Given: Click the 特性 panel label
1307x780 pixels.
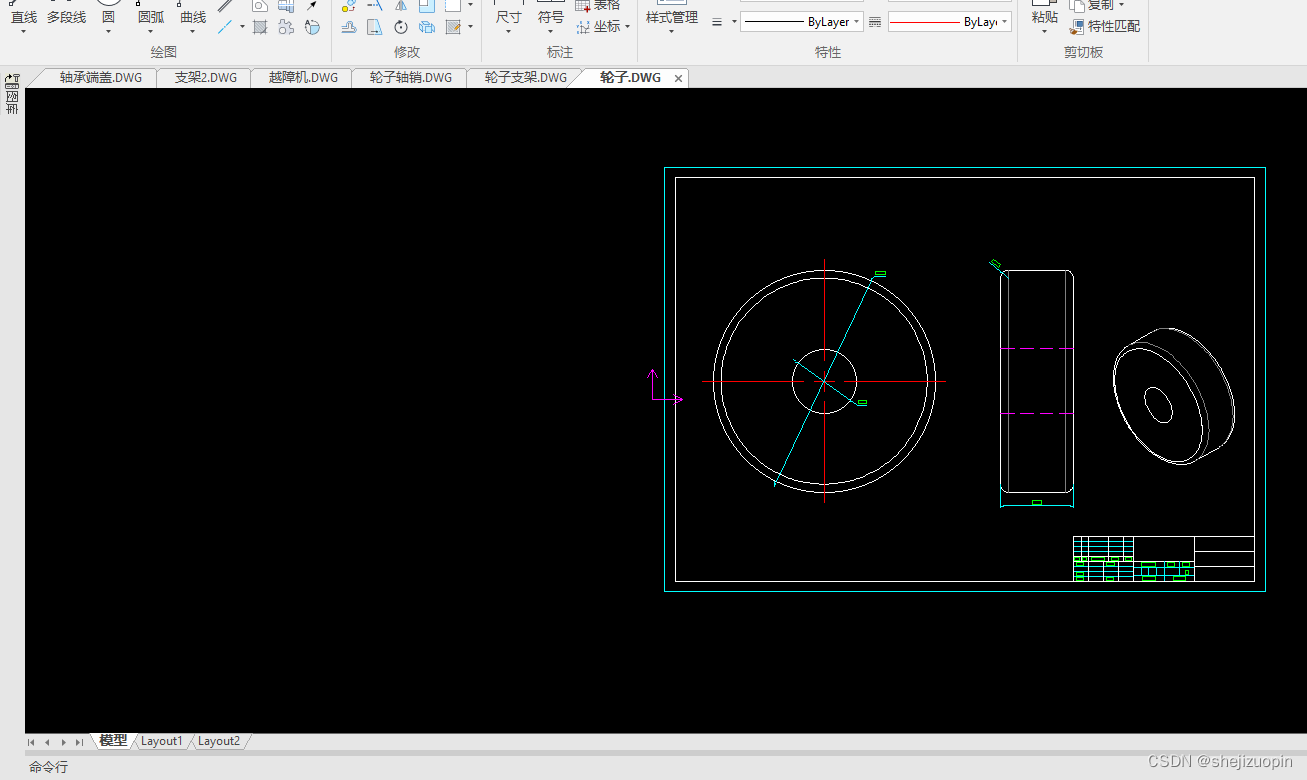Looking at the screenshot, I should [828, 52].
